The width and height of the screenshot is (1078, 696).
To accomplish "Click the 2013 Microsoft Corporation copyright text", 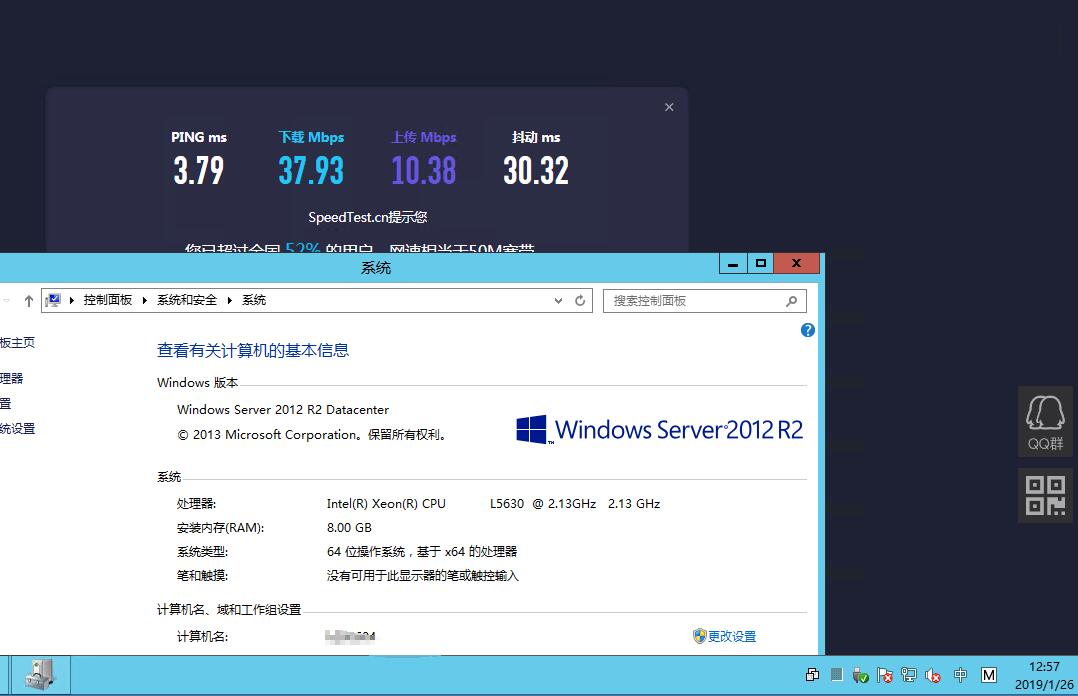I will click(x=313, y=435).
